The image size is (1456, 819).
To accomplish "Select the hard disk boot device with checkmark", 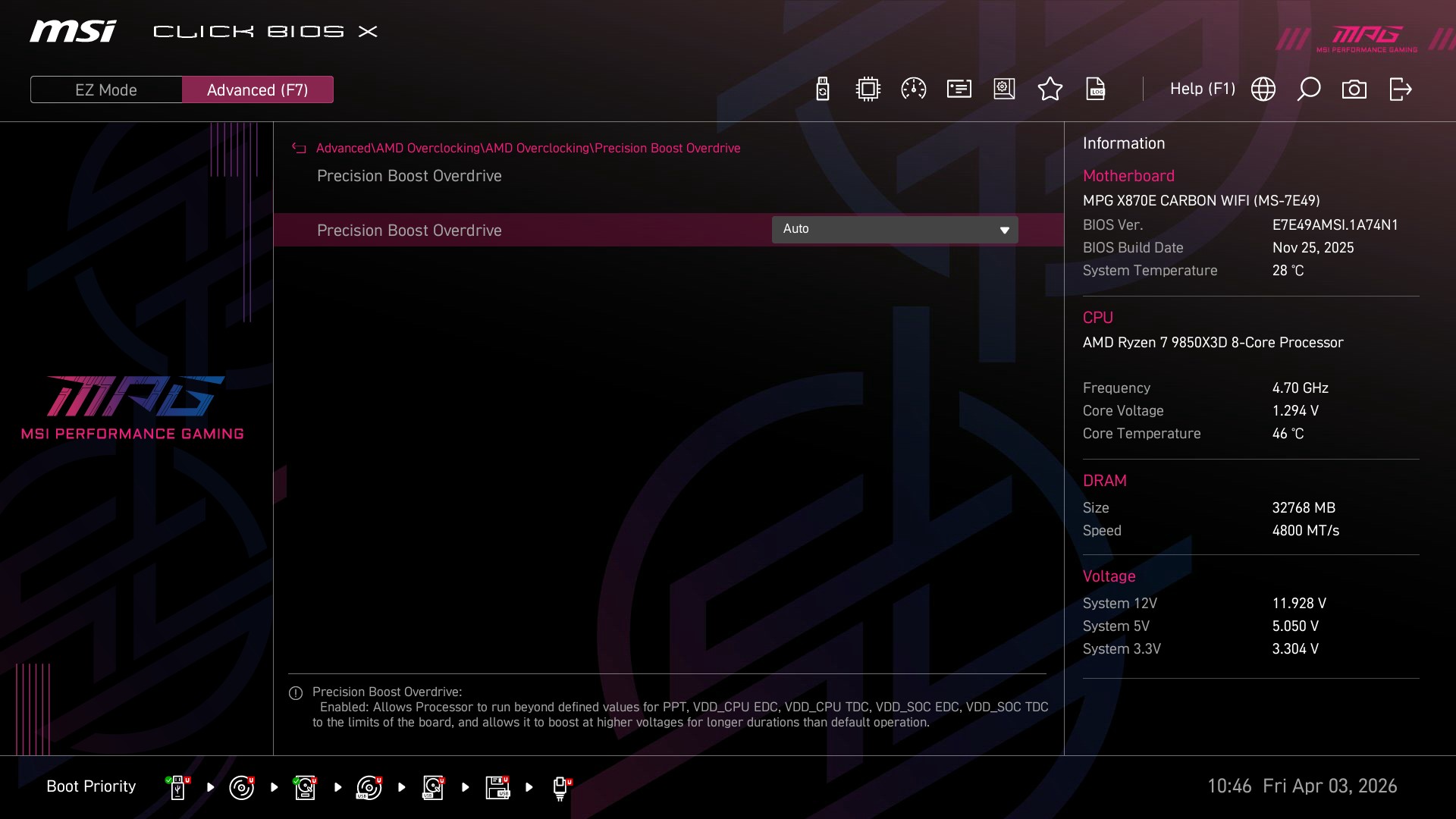I will pyautogui.click(x=305, y=787).
